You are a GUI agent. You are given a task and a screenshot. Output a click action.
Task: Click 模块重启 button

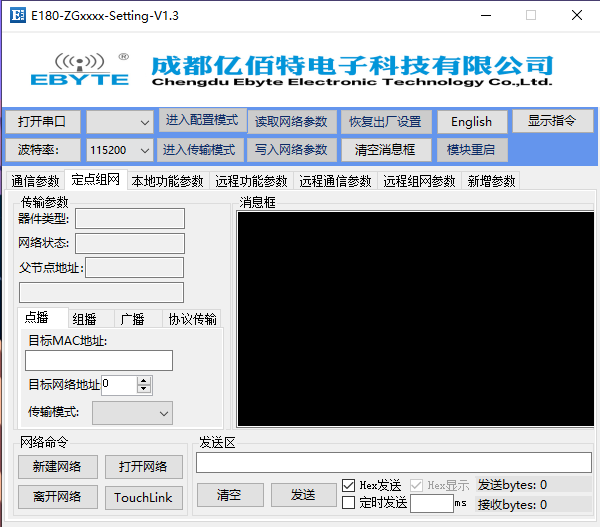pyautogui.click(x=472, y=150)
